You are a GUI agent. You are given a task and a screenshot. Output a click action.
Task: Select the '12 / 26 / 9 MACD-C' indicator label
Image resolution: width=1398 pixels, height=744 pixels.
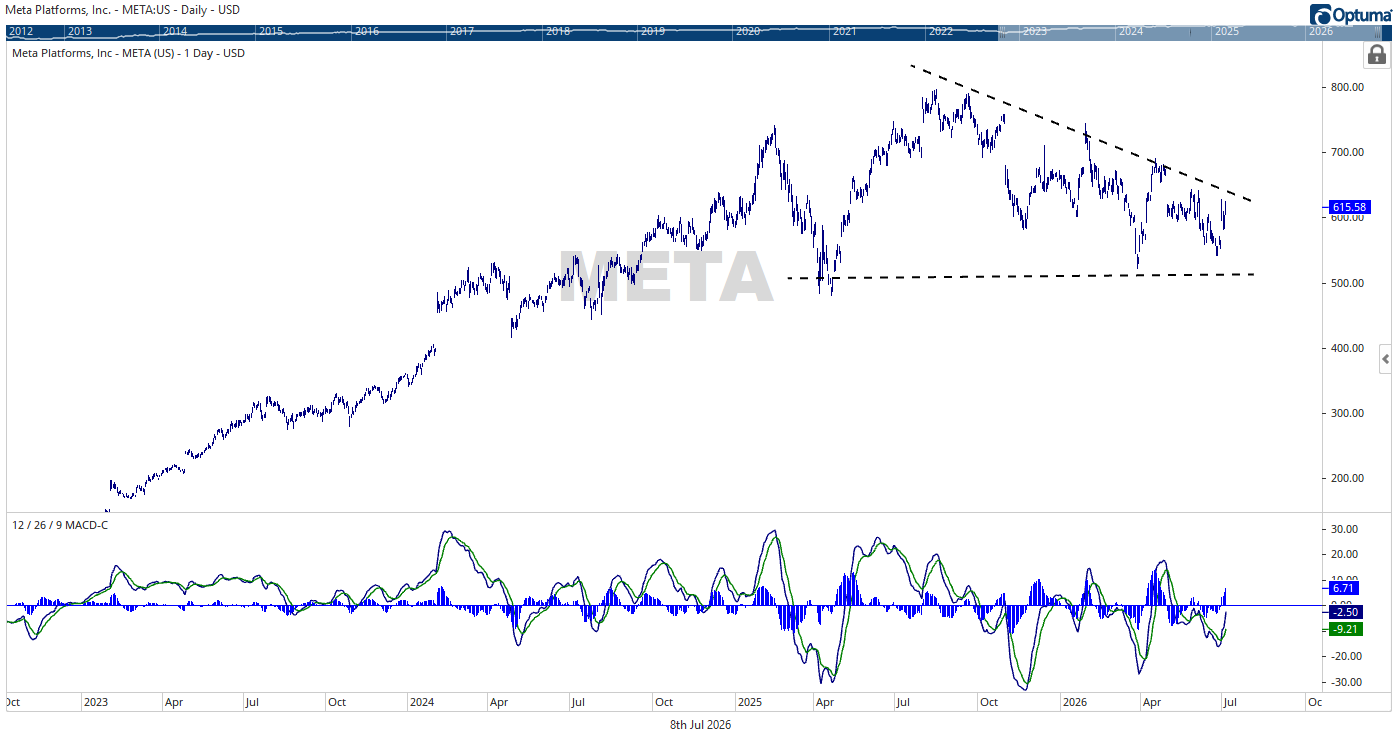(59, 525)
